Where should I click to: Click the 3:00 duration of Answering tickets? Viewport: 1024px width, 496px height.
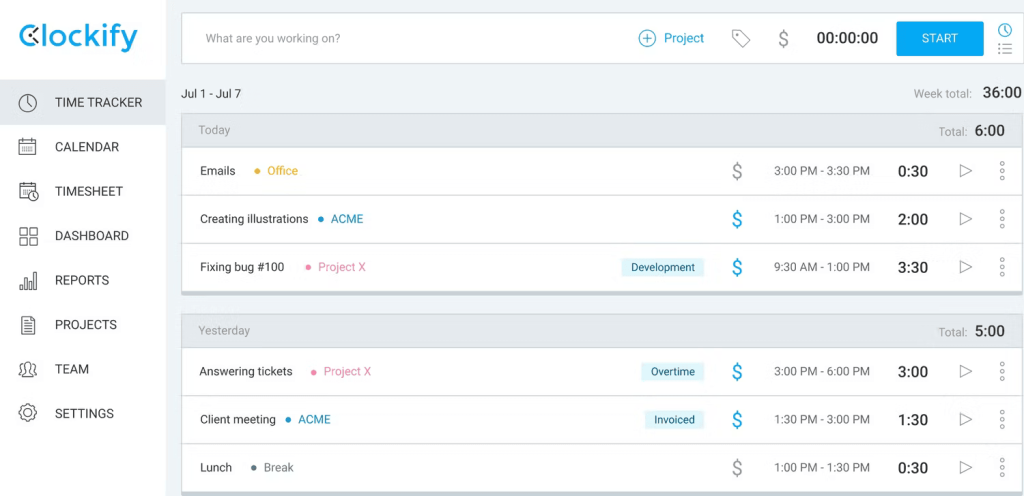(x=913, y=372)
